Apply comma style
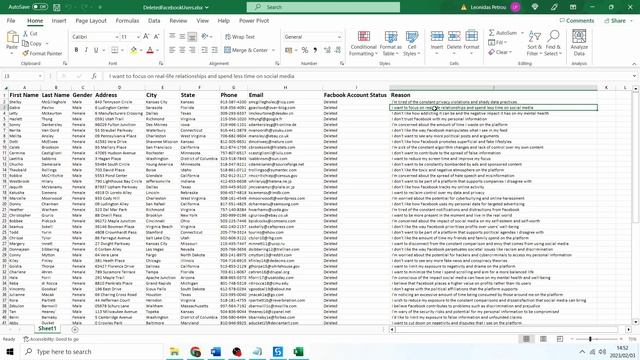Image resolution: width=640 pixels, height=360 pixels. tap(315, 50)
